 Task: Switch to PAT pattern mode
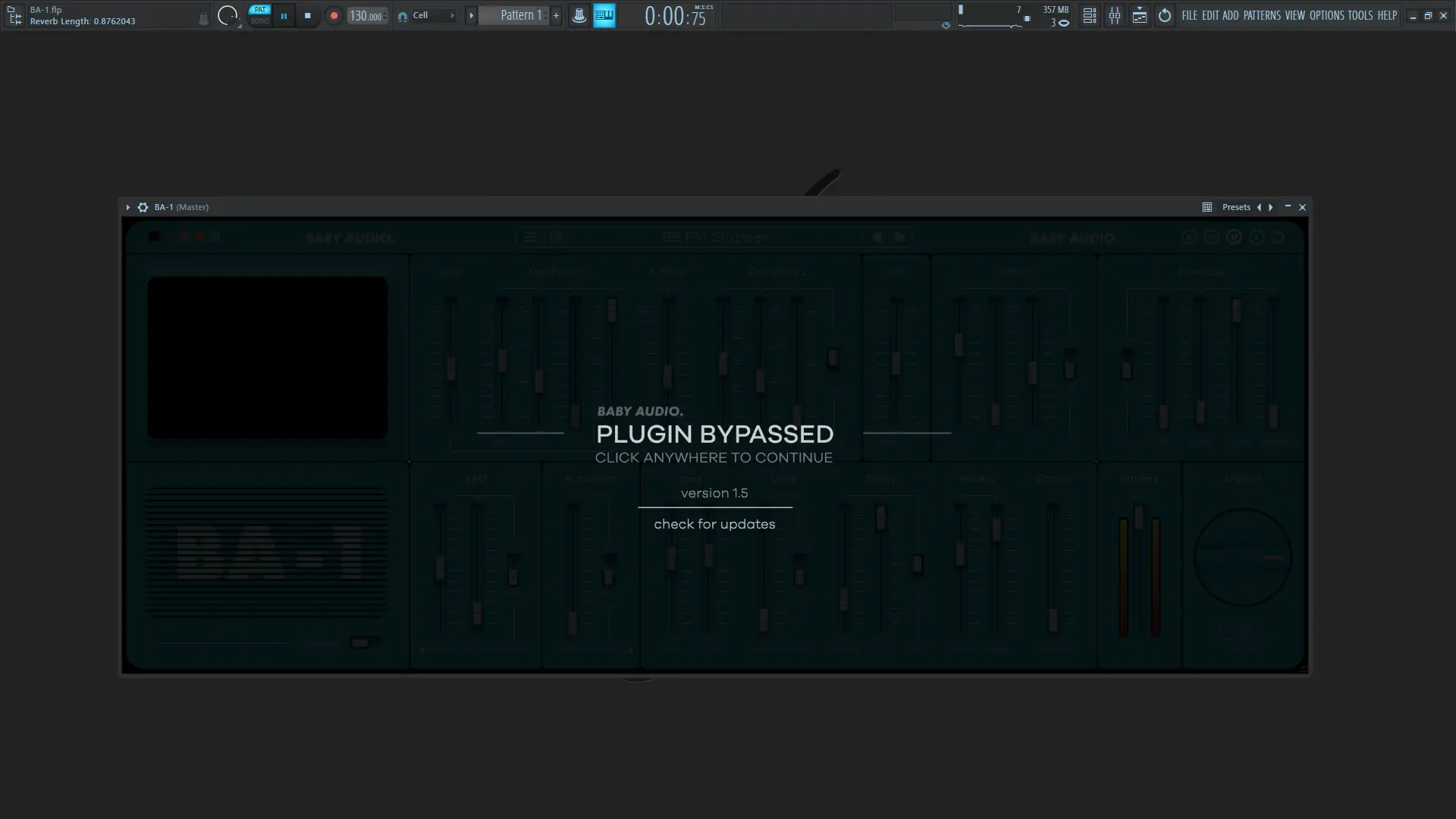pyautogui.click(x=260, y=10)
